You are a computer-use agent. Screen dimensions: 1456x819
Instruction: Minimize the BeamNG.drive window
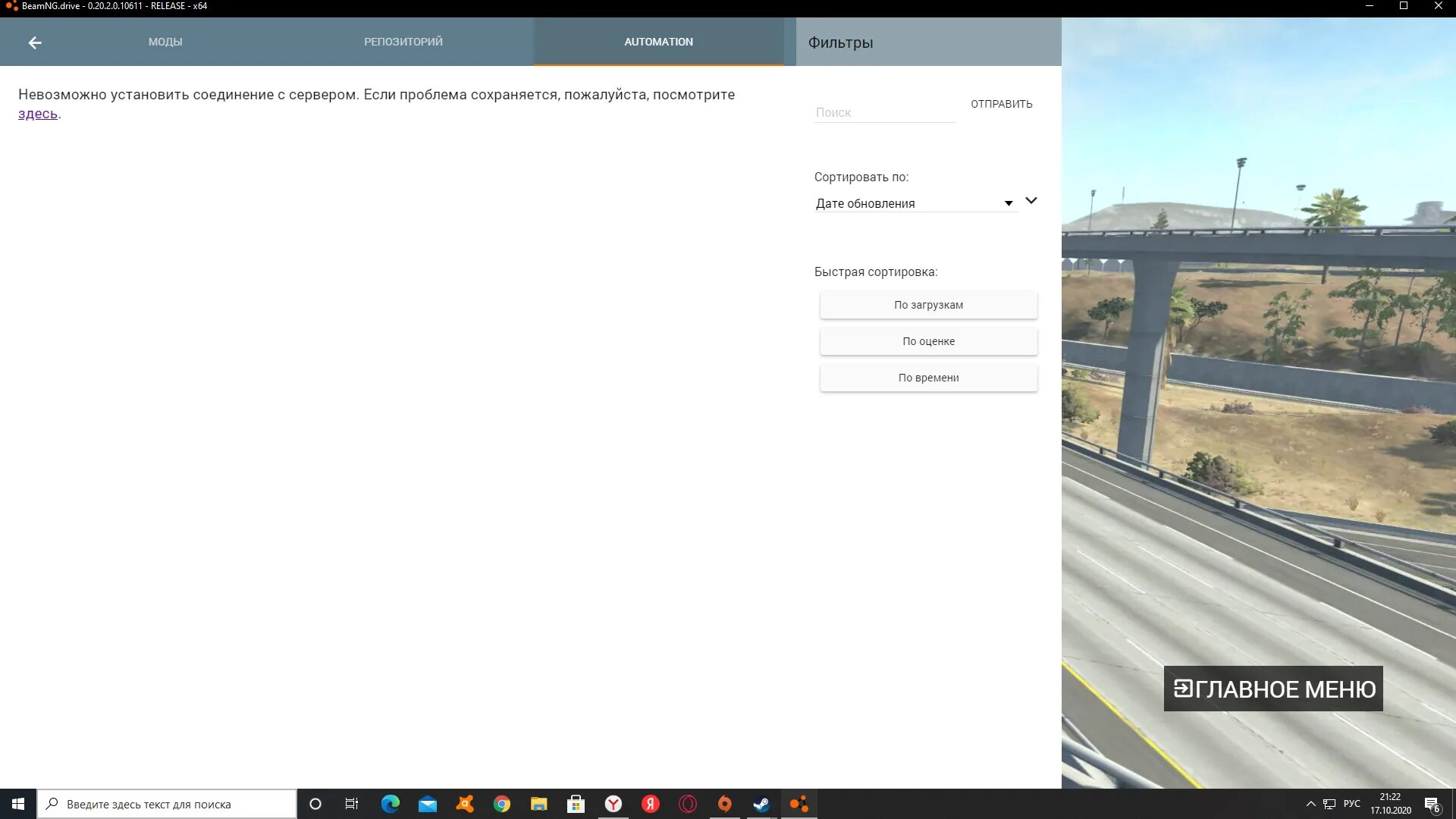pos(1369,6)
